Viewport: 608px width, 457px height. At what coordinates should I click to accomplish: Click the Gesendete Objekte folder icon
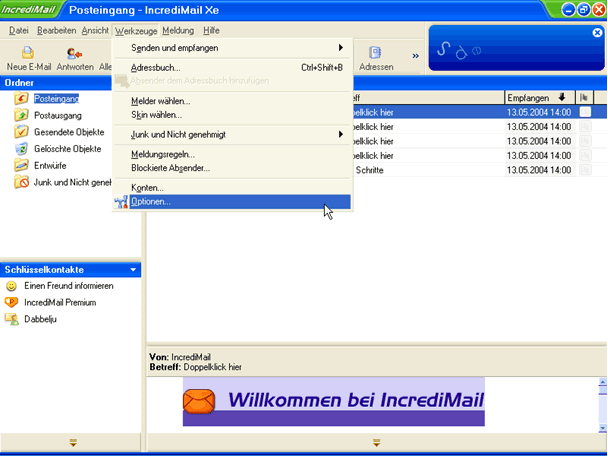pyautogui.click(x=21, y=131)
